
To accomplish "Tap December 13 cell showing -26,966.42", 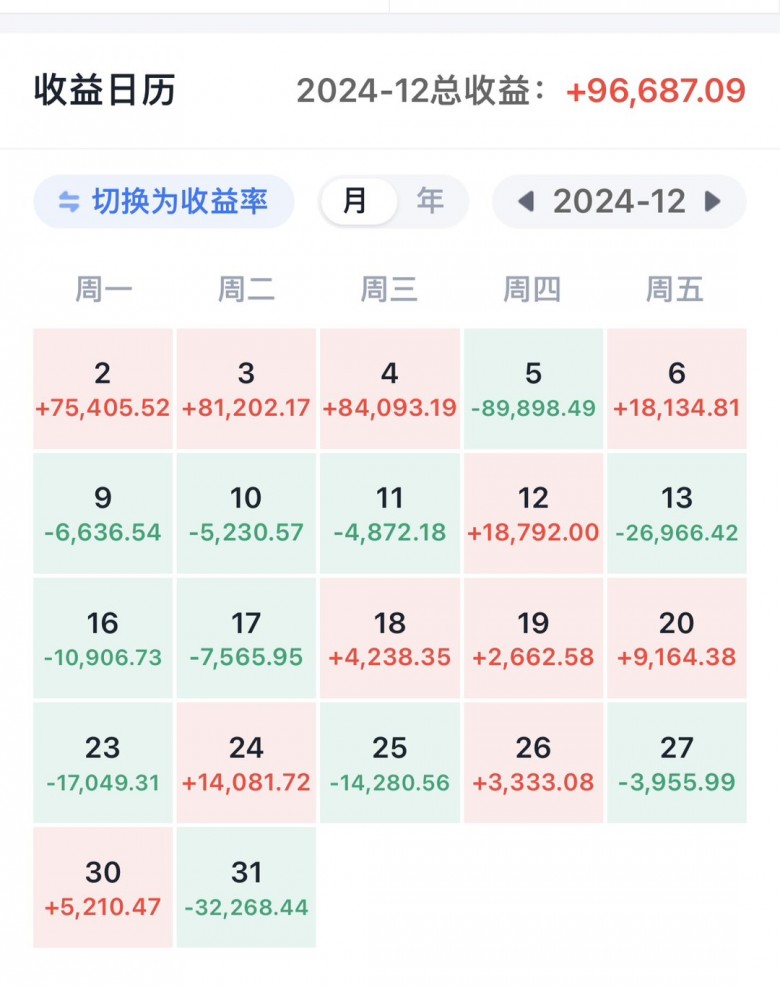I will [x=677, y=513].
